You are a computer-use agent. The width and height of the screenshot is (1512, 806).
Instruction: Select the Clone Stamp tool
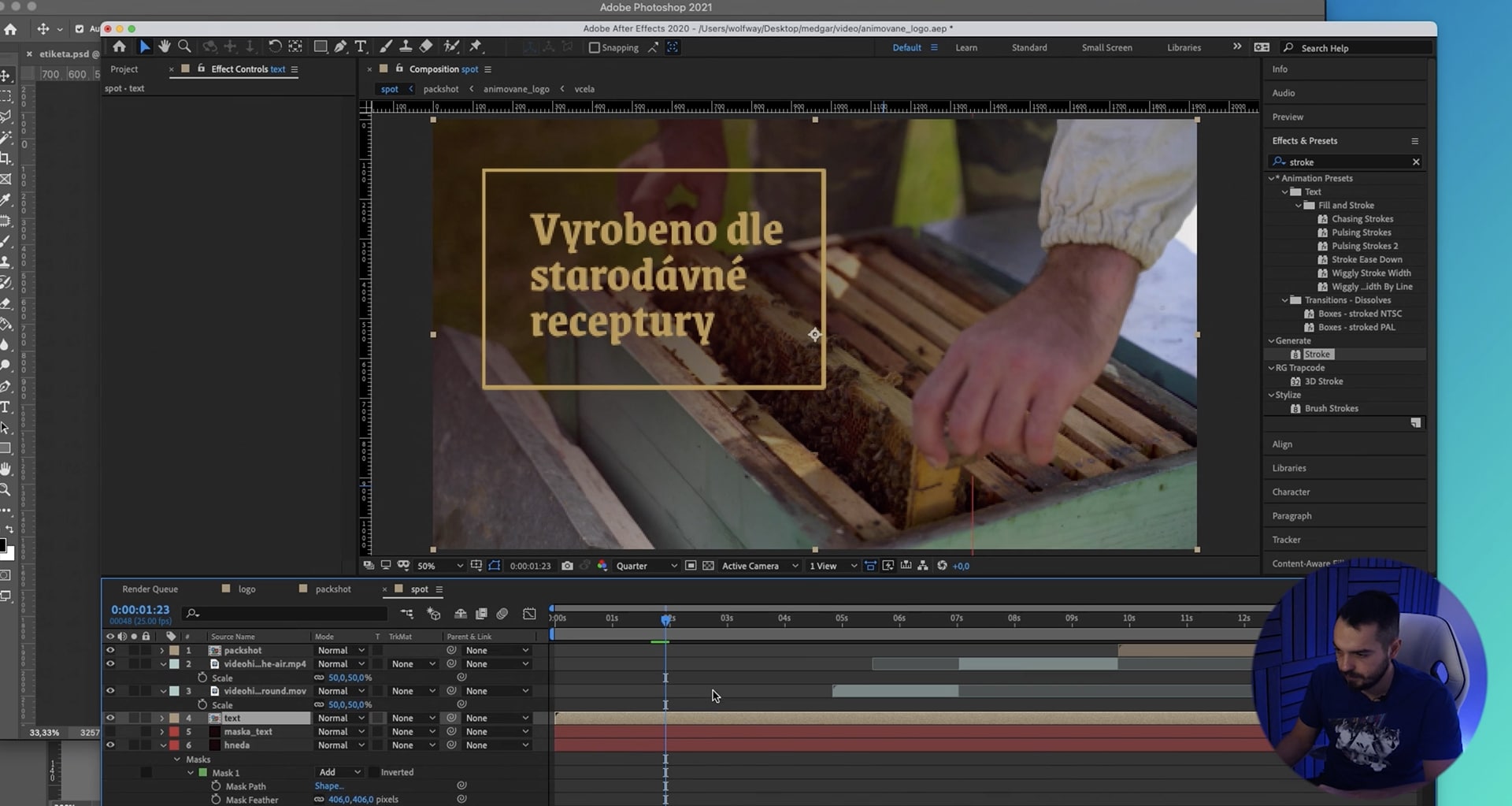[x=406, y=46]
